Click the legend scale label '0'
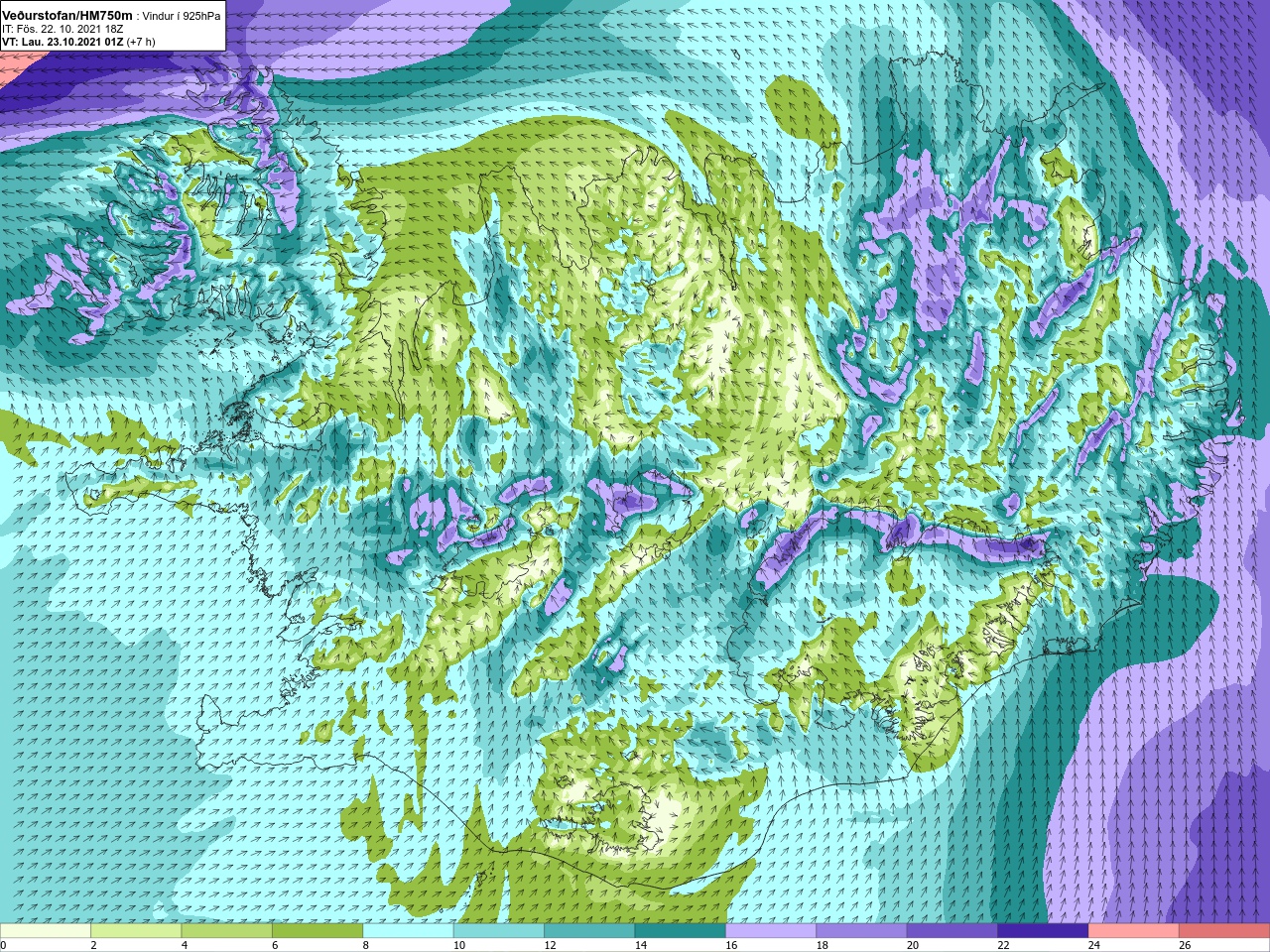Image resolution: width=1270 pixels, height=952 pixels. click(x=3, y=945)
